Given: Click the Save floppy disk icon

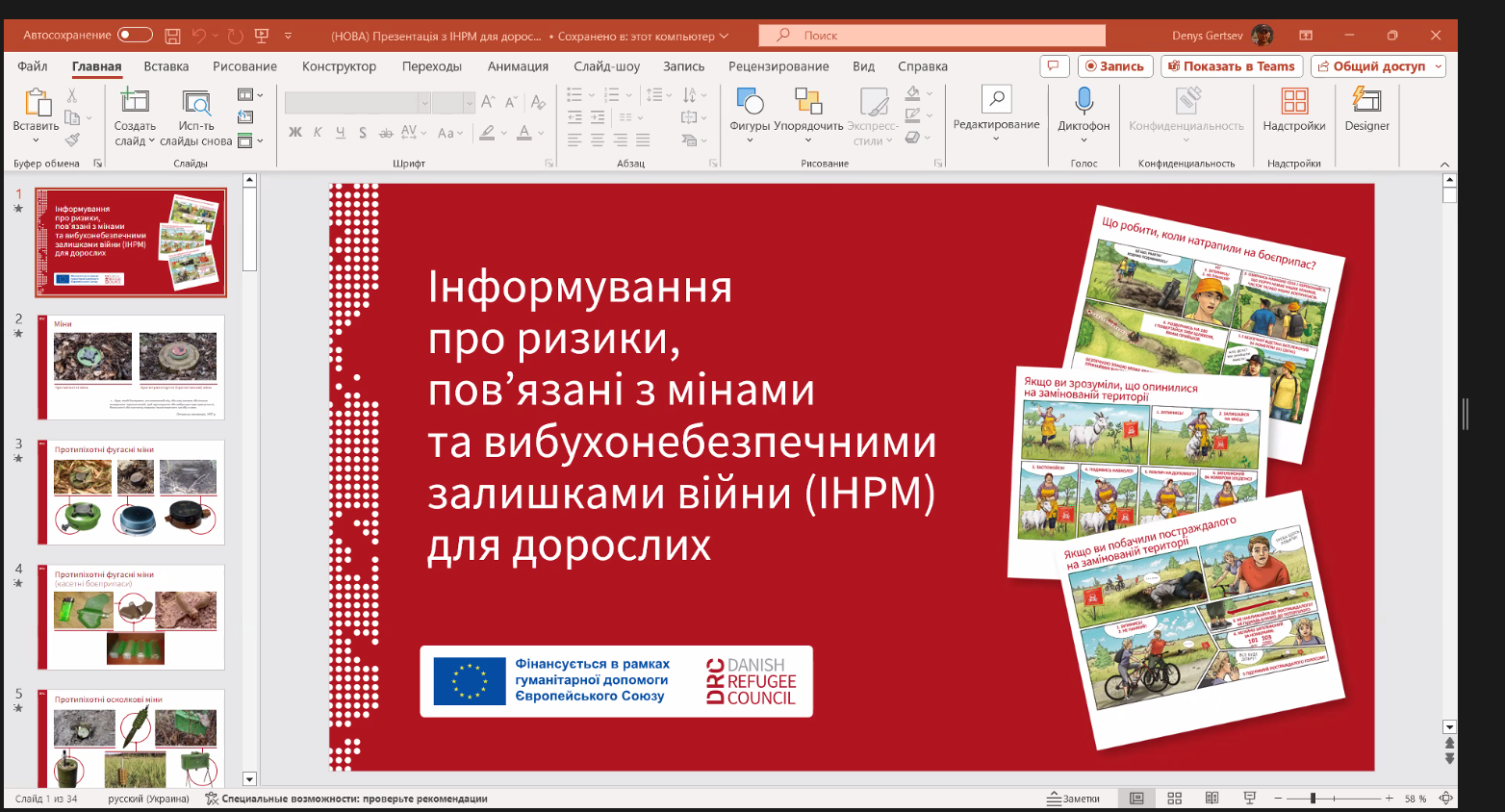Looking at the screenshot, I should [172, 36].
